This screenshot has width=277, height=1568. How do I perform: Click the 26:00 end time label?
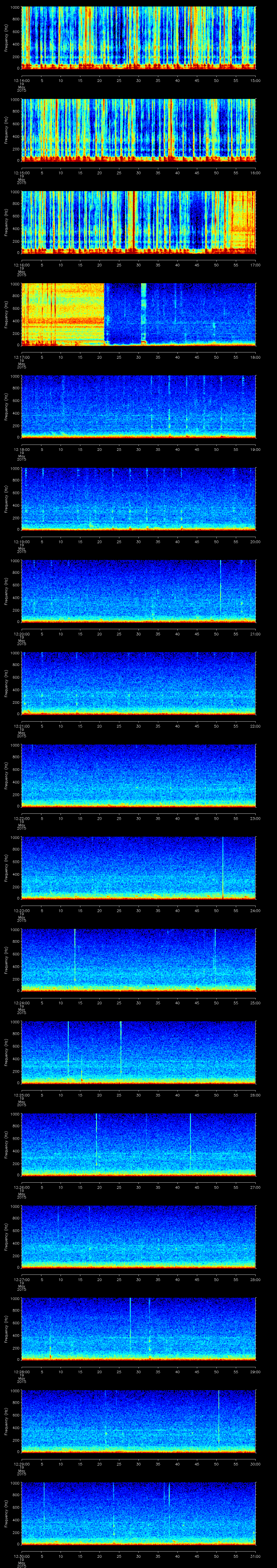click(x=256, y=1095)
